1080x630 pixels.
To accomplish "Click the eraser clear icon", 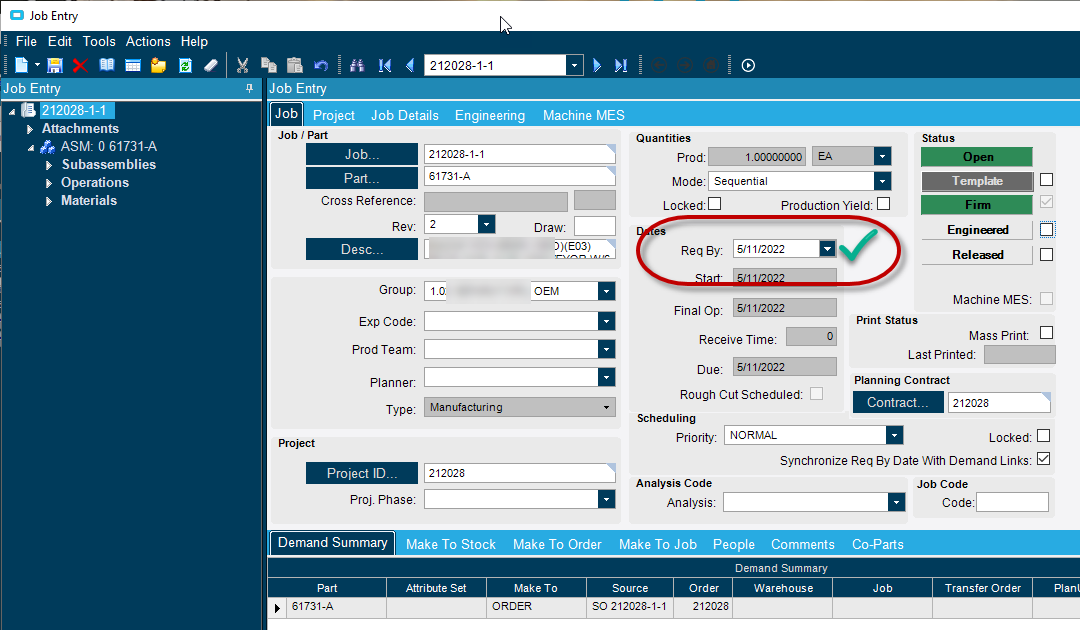I will (x=211, y=65).
